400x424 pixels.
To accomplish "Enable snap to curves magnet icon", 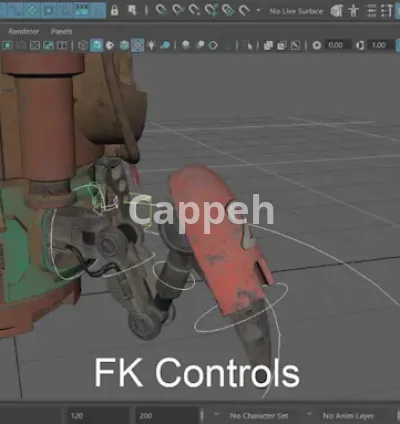I will click(x=178, y=10).
